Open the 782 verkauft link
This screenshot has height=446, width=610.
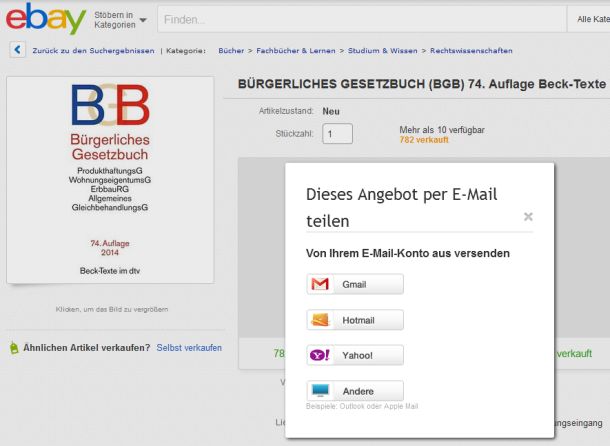tap(424, 140)
